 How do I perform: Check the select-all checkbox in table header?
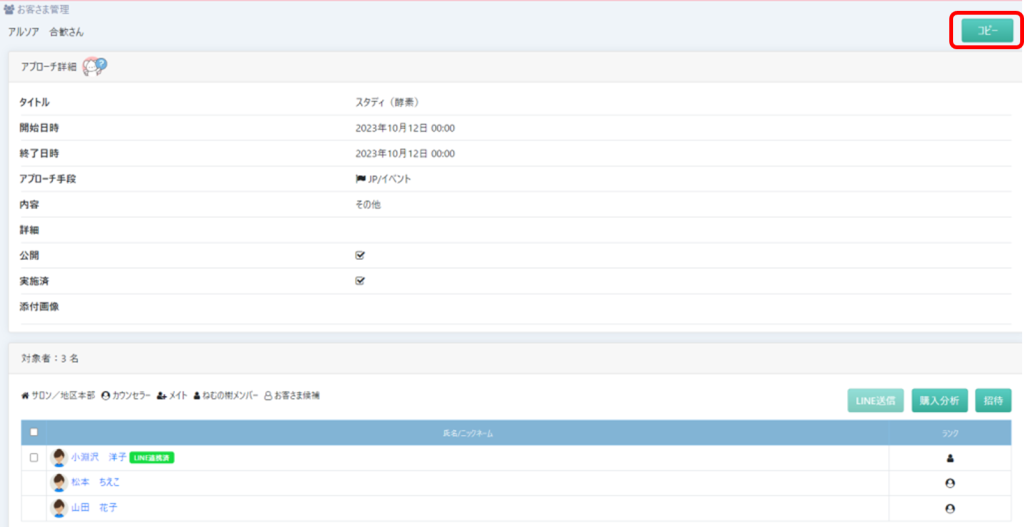pos(34,433)
